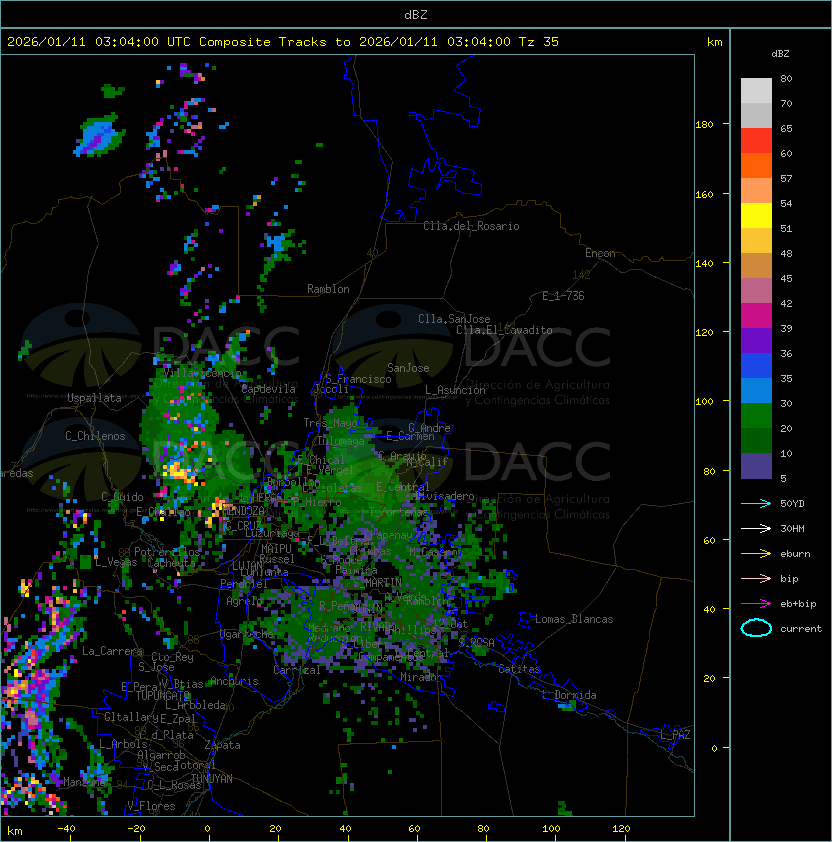The height and width of the screenshot is (842, 832).
Task: Click the 'km' label at bottom-left corner
Action: click(x=15, y=831)
